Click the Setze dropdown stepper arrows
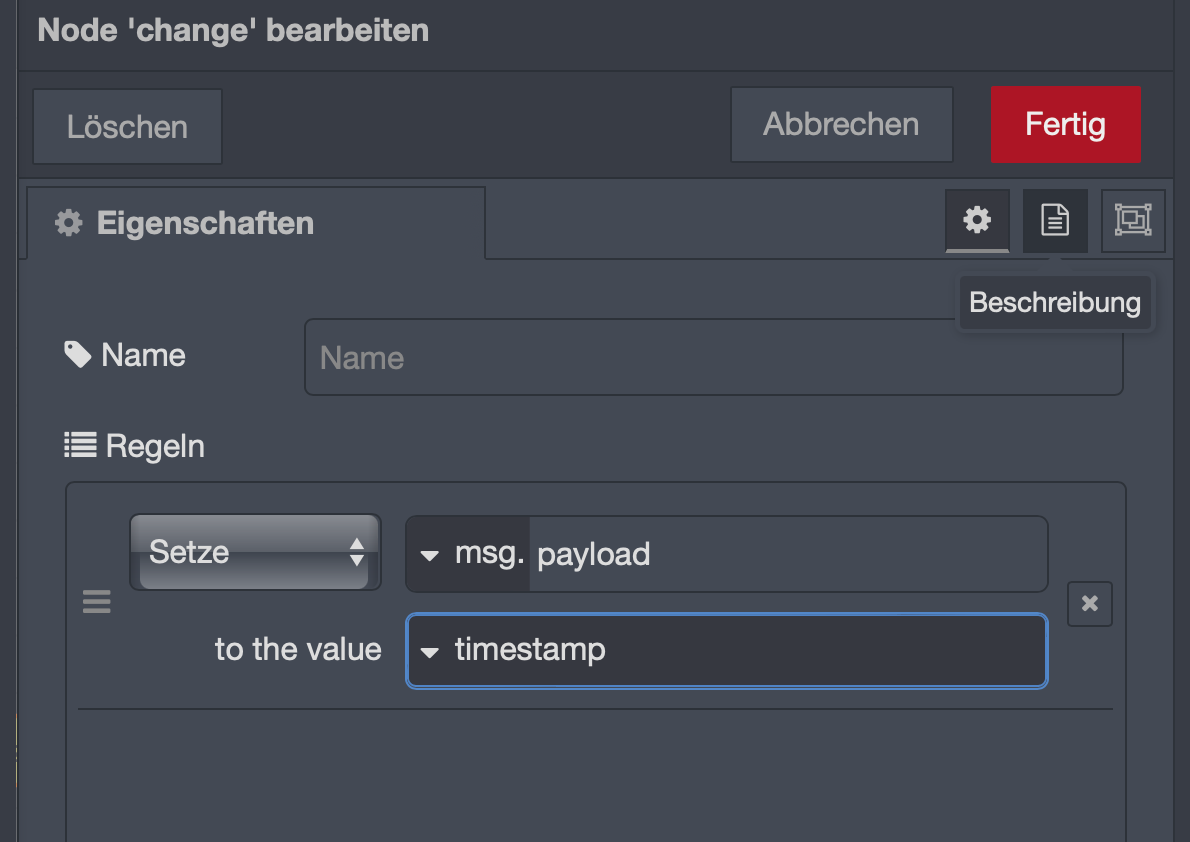The height and width of the screenshot is (842, 1190). click(356, 552)
